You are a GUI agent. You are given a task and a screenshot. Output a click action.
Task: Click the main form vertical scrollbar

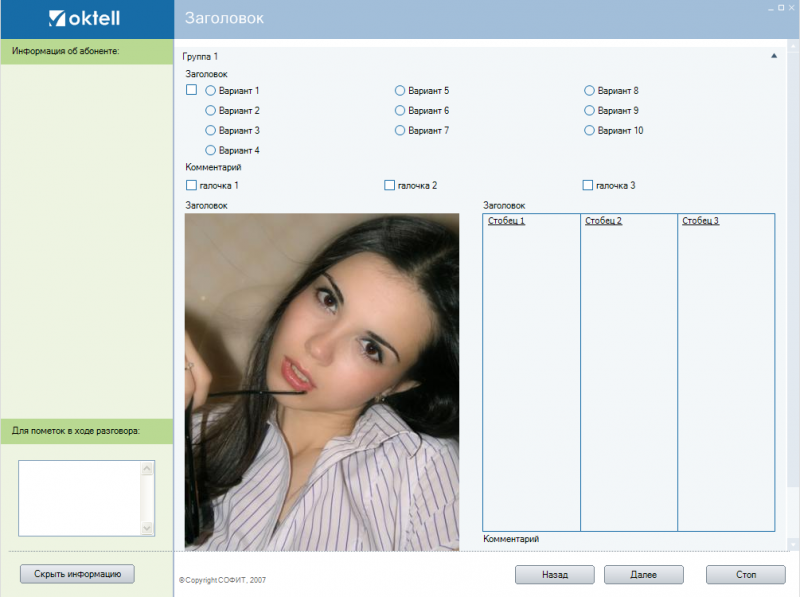793,296
